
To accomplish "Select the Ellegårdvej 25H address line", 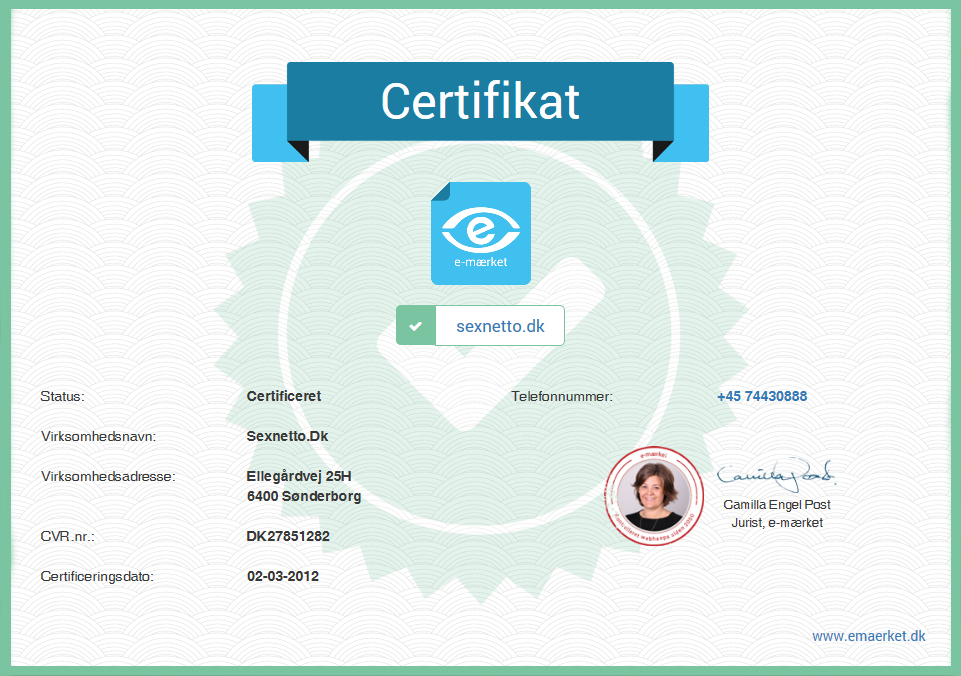I will pyautogui.click(x=299, y=476).
